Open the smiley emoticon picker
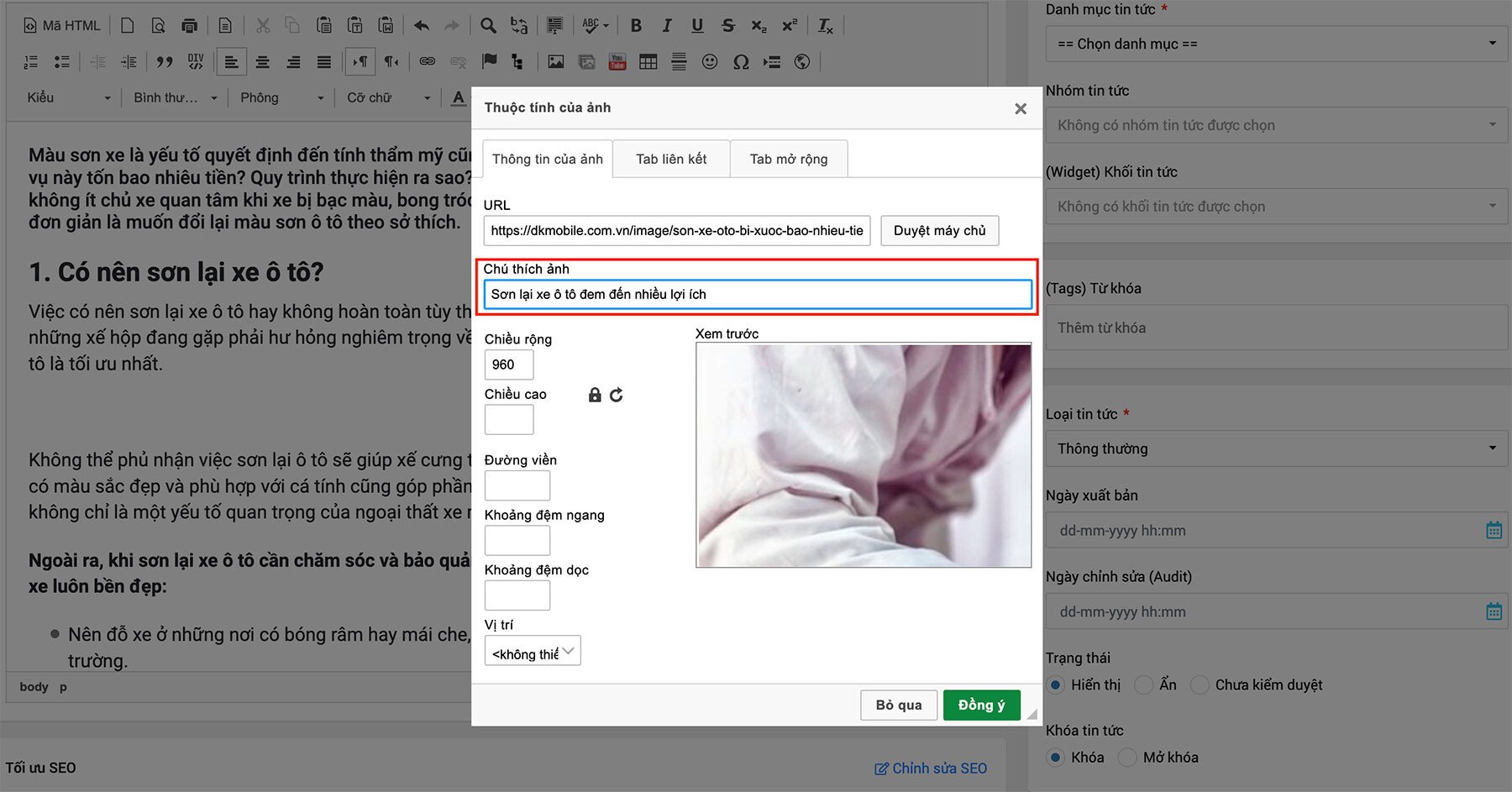Screen dimensions: 1512x792 (710, 62)
